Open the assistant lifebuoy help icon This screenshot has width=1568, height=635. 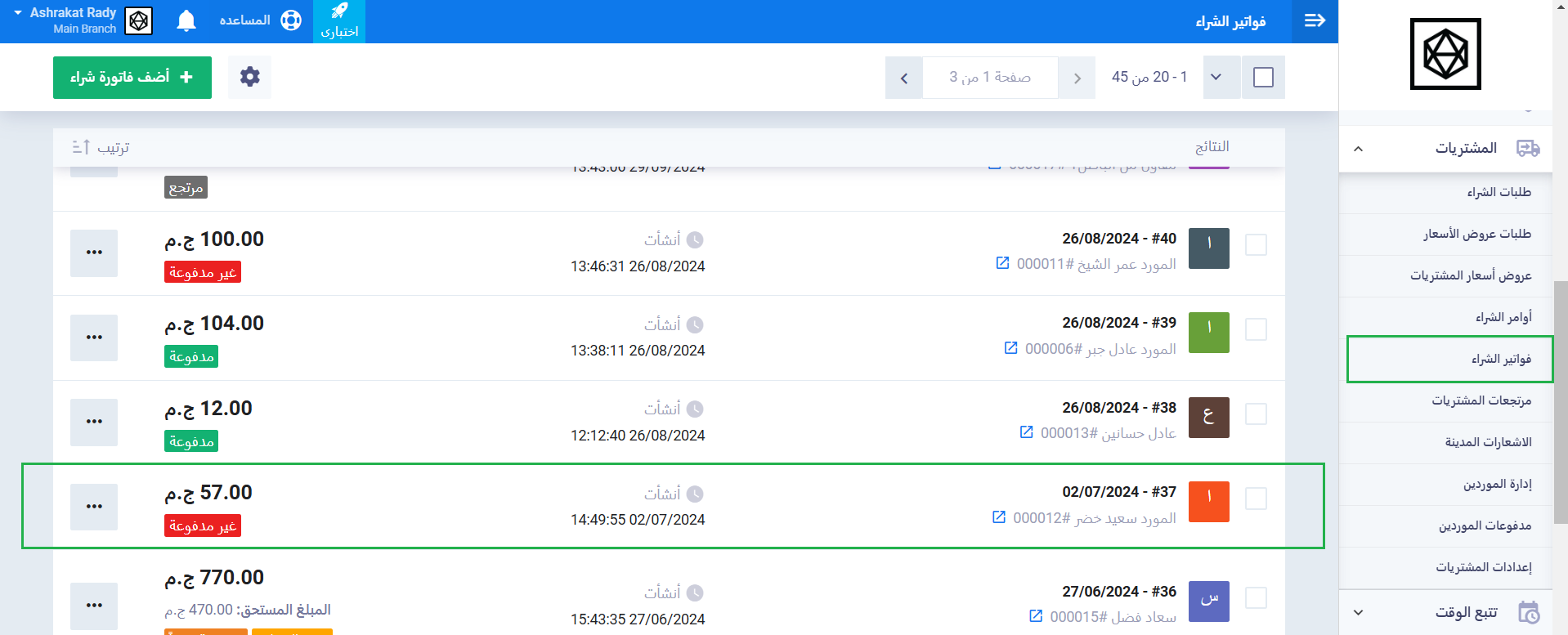coord(291,20)
